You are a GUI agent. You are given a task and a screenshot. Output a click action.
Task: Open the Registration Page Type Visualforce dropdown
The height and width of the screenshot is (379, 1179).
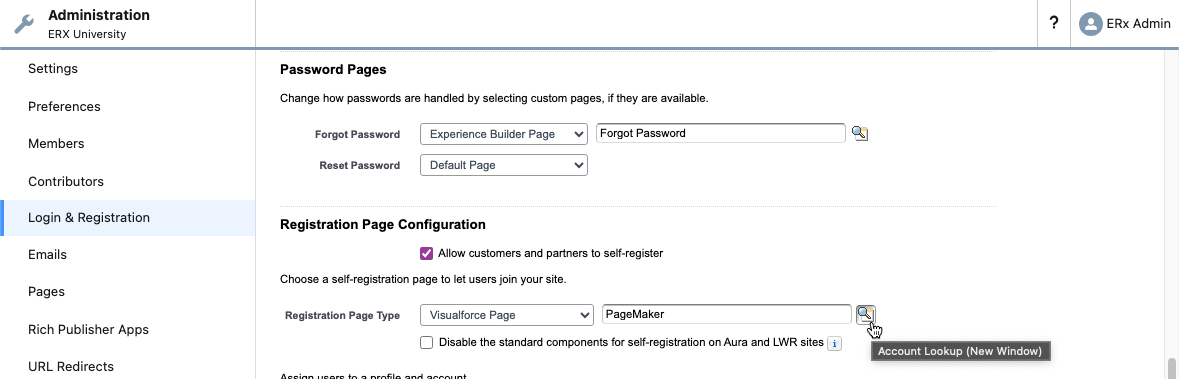[x=507, y=315]
